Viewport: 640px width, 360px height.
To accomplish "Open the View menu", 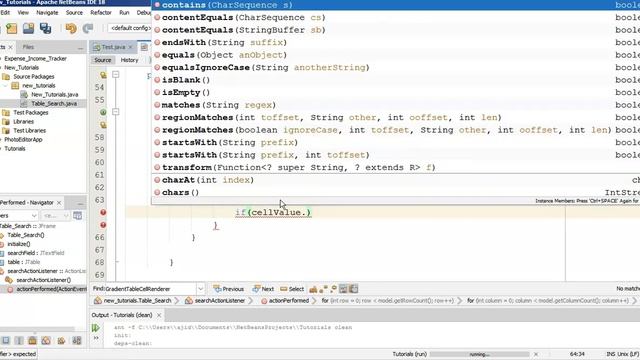I will (x=23, y=13).
